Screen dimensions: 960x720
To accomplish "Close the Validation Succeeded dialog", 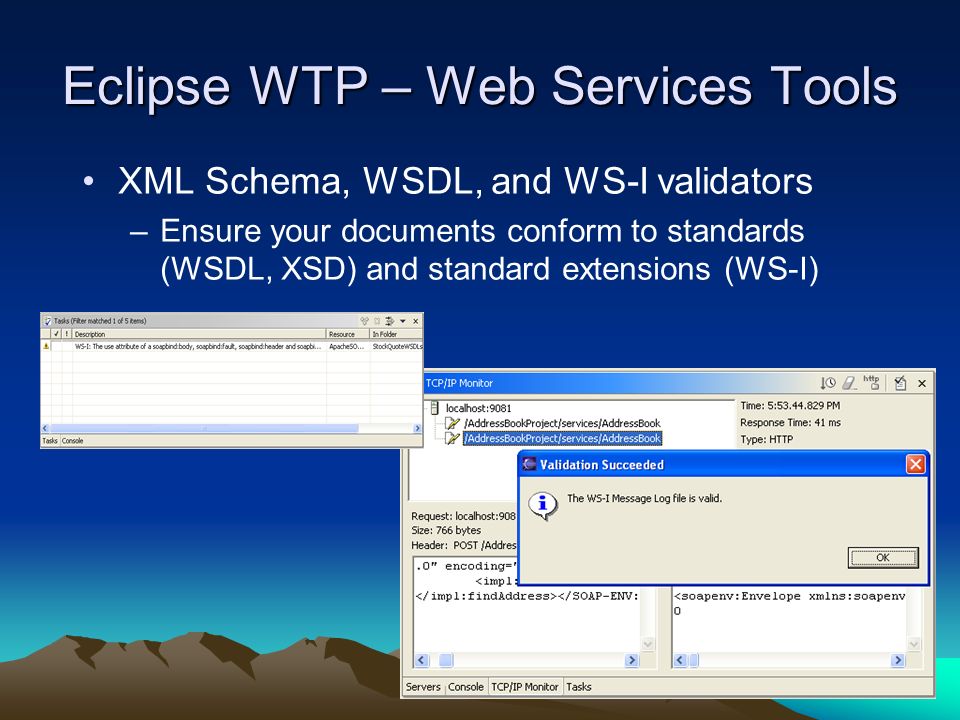I will pyautogui.click(x=915, y=465).
